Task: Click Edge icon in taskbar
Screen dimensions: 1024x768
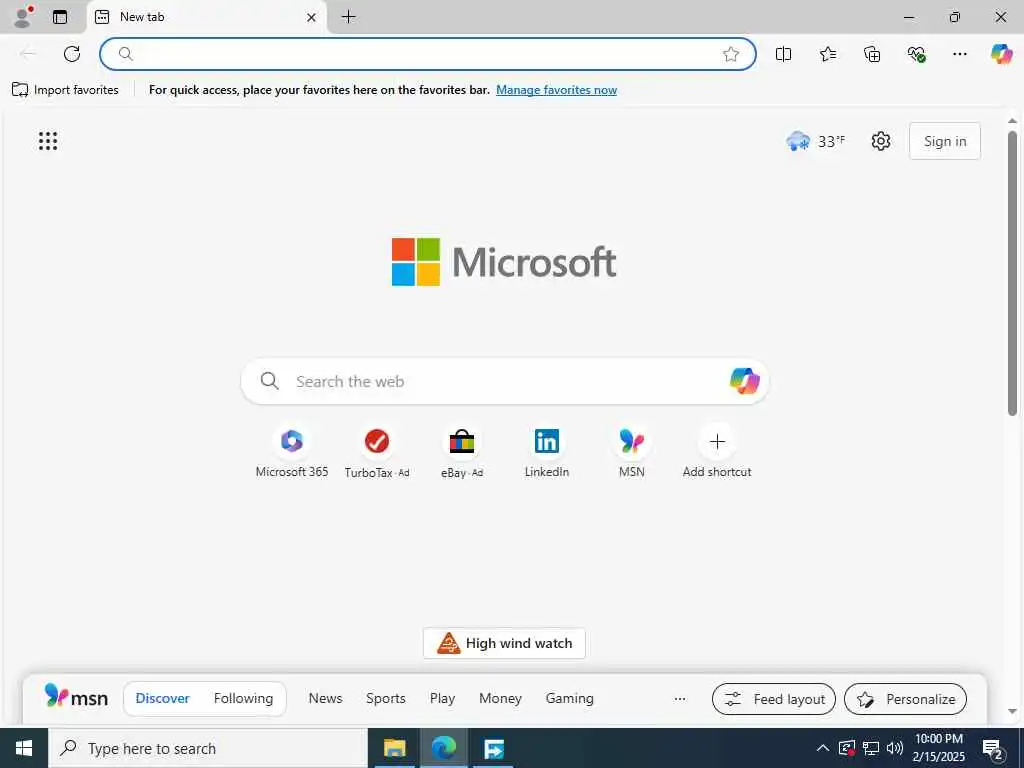Action: (444, 748)
